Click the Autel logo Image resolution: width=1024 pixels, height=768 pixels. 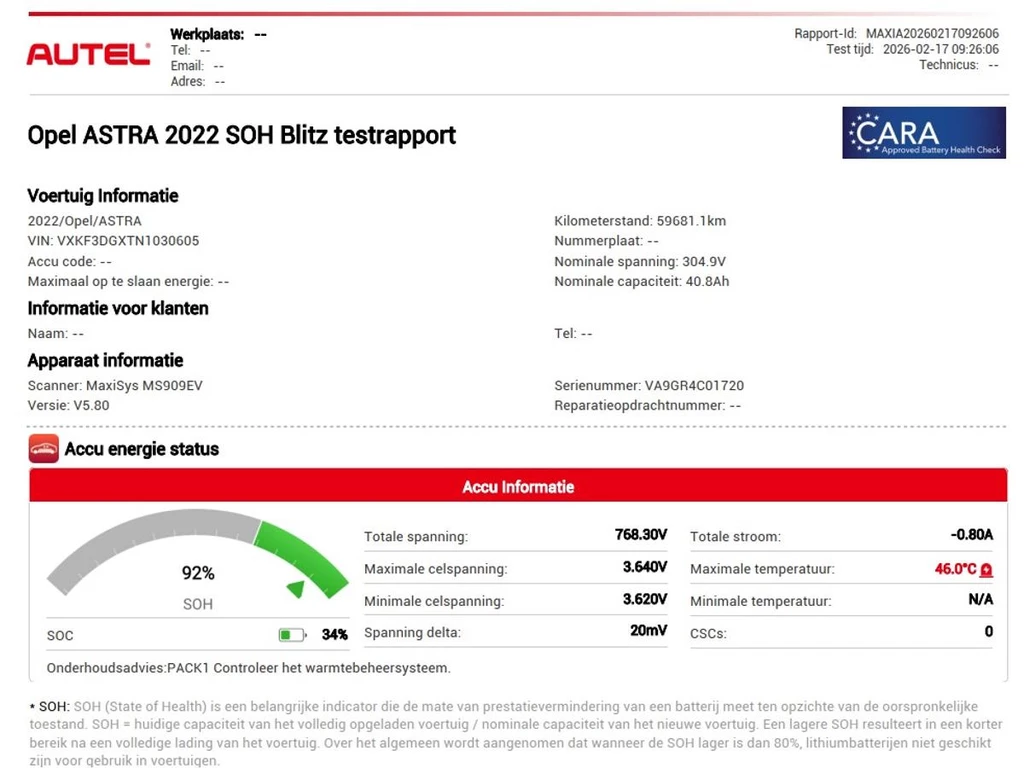click(88, 54)
